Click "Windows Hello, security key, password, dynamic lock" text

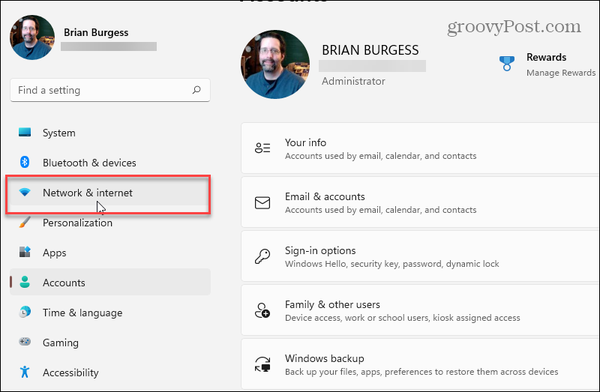(392, 264)
